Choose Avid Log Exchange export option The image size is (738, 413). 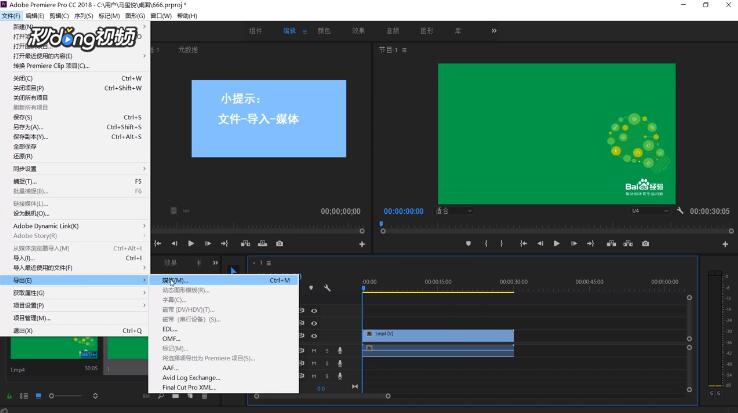(224, 378)
